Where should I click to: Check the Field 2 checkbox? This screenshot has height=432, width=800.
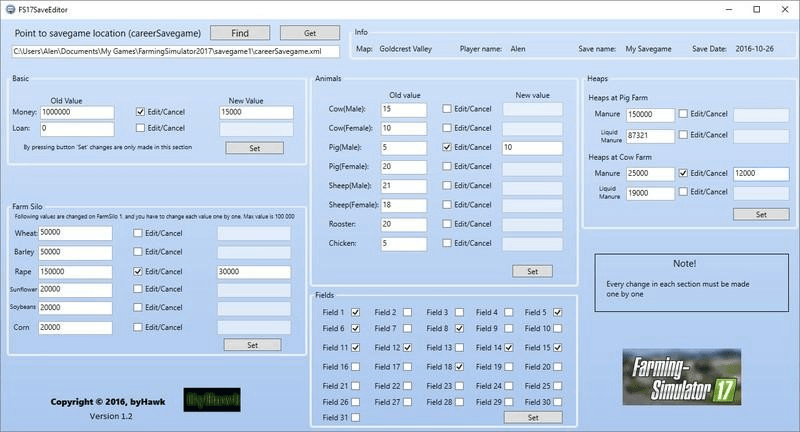pyautogui.click(x=406, y=313)
